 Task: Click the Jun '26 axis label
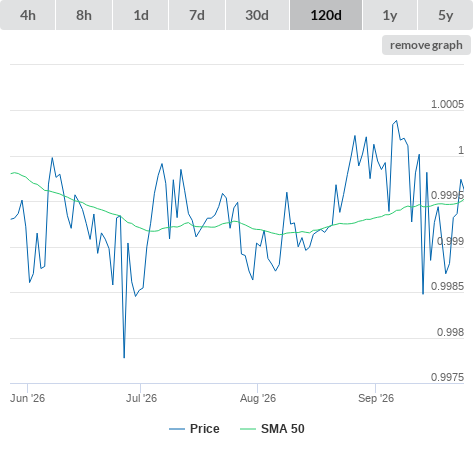27,398
